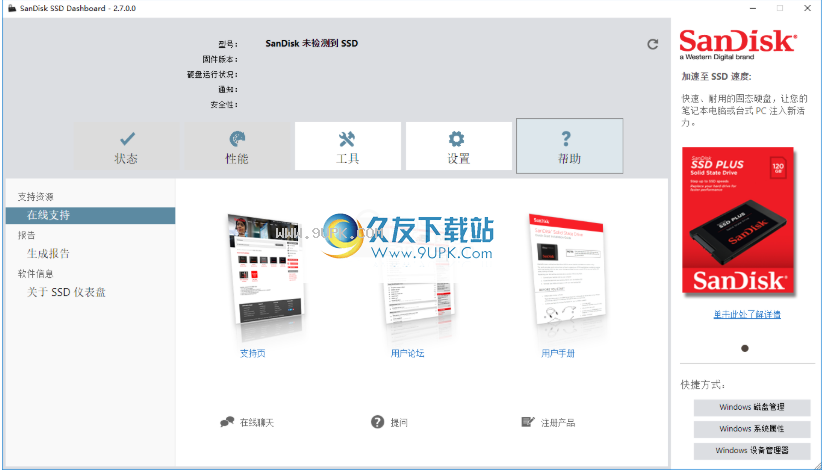Open the 工具 tools tab
823x472 pixels.
[347, 146]
